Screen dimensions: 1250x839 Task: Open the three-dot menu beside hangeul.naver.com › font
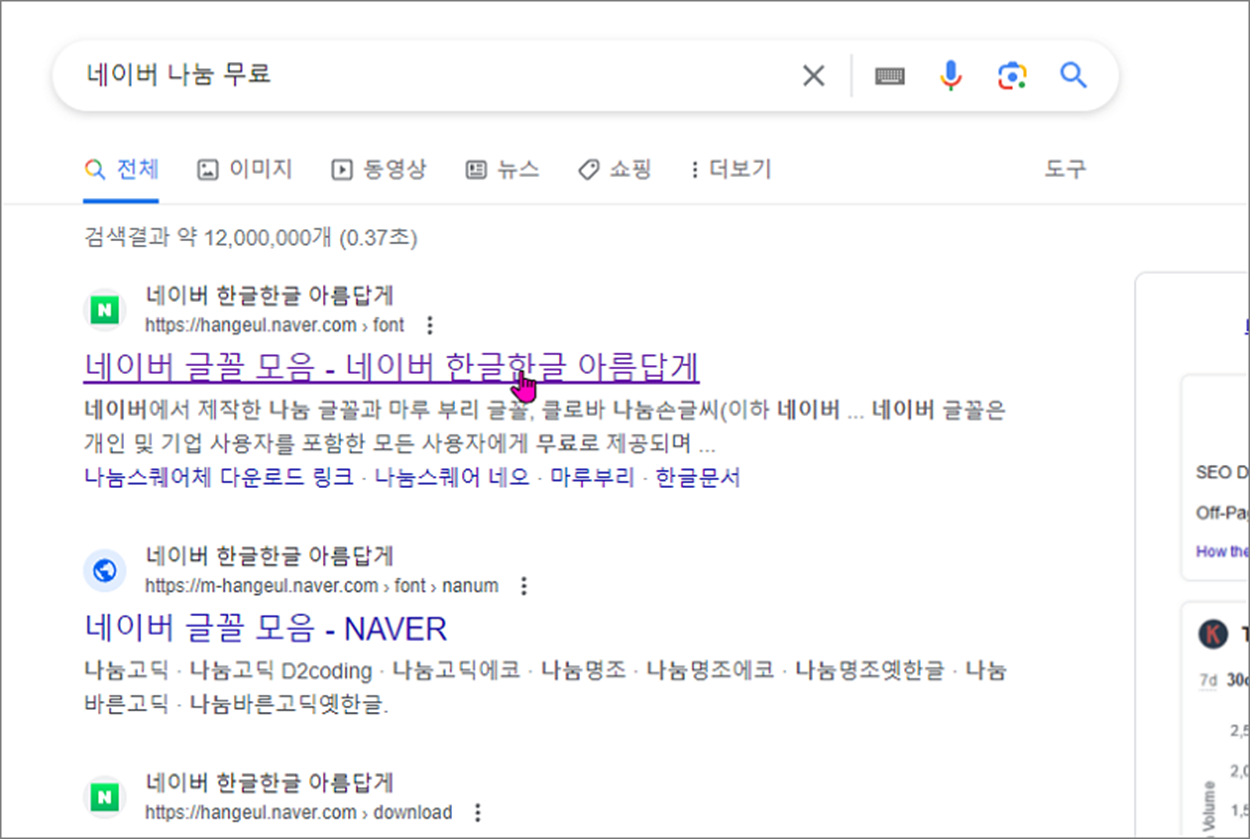click(430, 325)
